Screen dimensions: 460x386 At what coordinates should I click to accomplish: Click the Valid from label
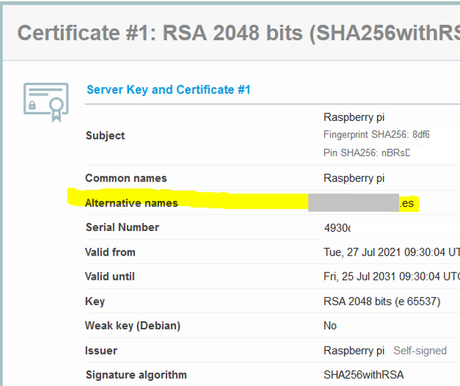(x=110, y=252)
